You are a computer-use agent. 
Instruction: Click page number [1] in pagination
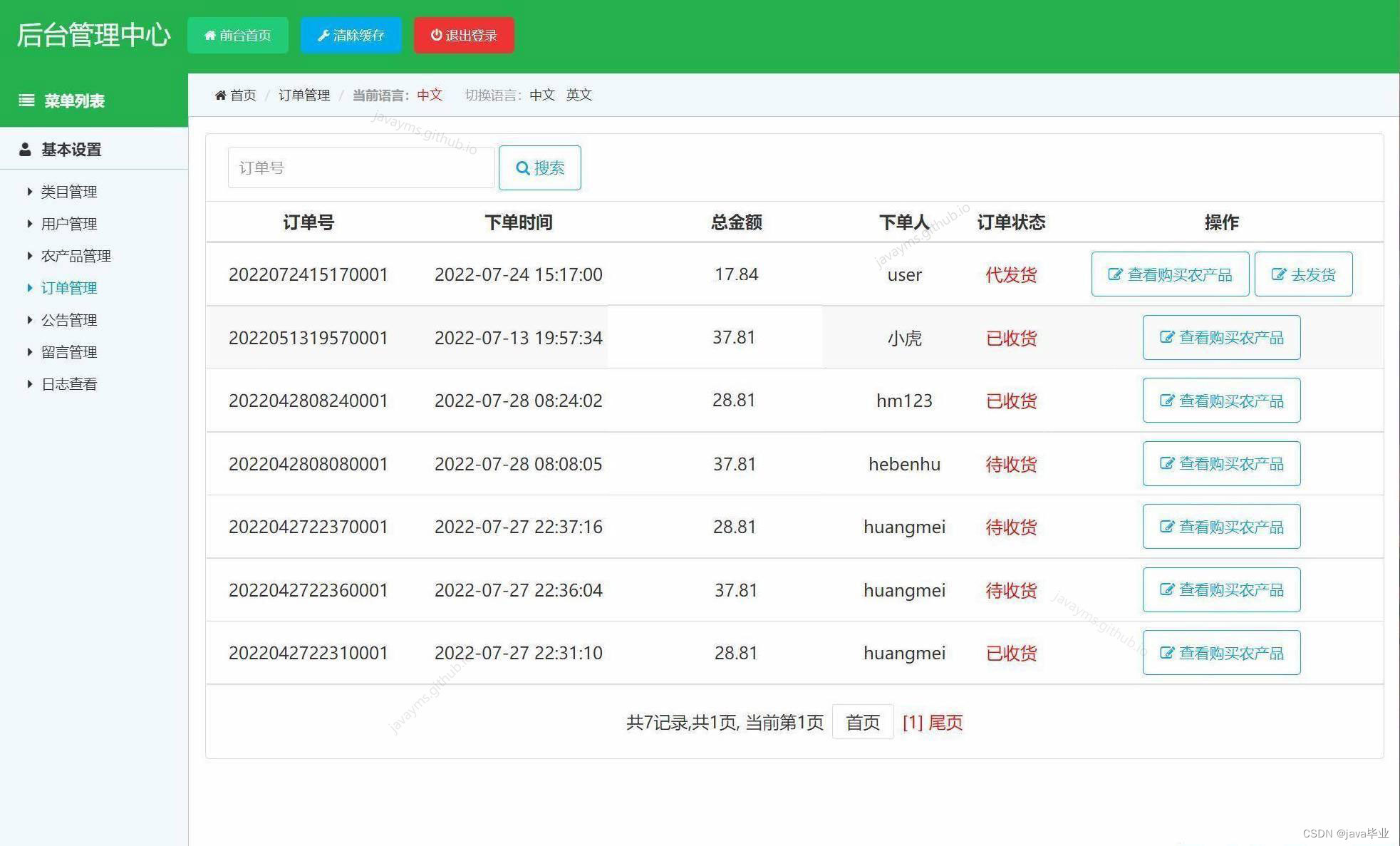click(x=912, y=722)
